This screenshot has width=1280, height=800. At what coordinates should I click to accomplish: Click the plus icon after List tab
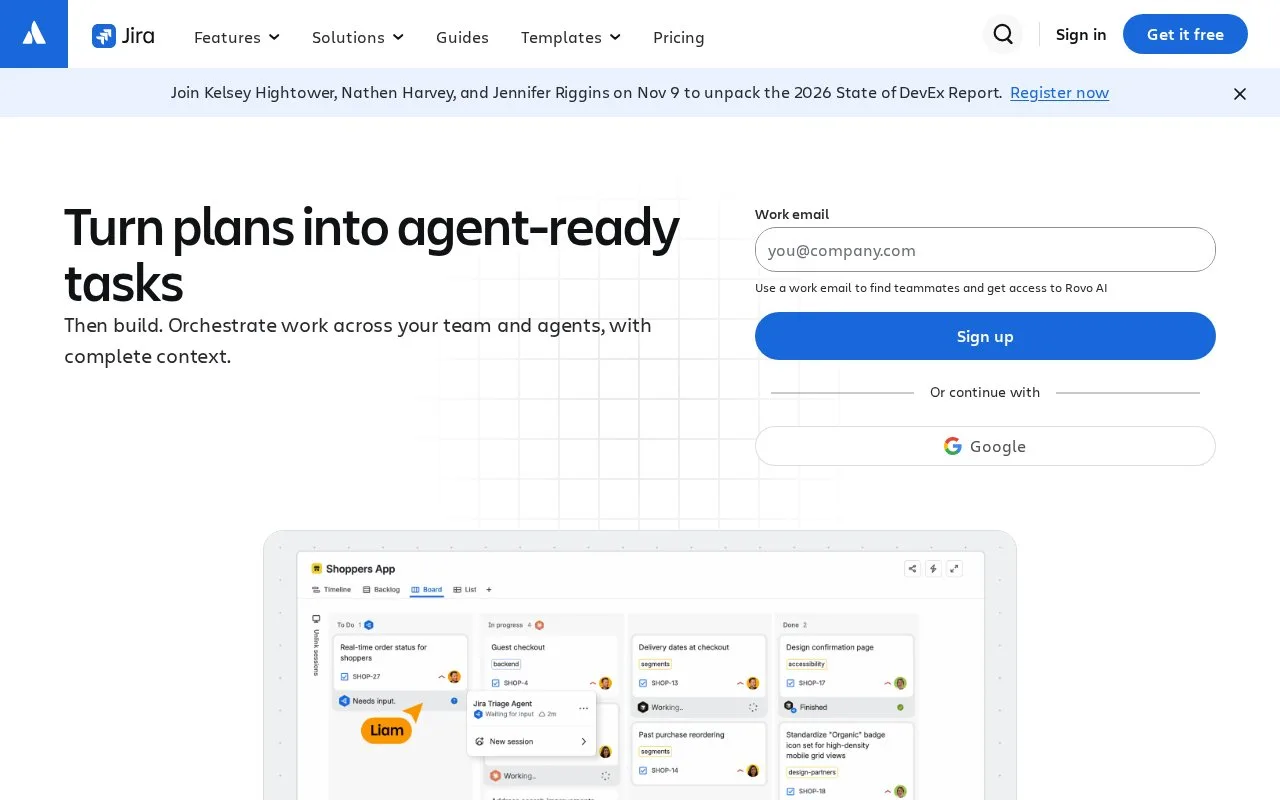pyautogui.click(x=489, y=590)
